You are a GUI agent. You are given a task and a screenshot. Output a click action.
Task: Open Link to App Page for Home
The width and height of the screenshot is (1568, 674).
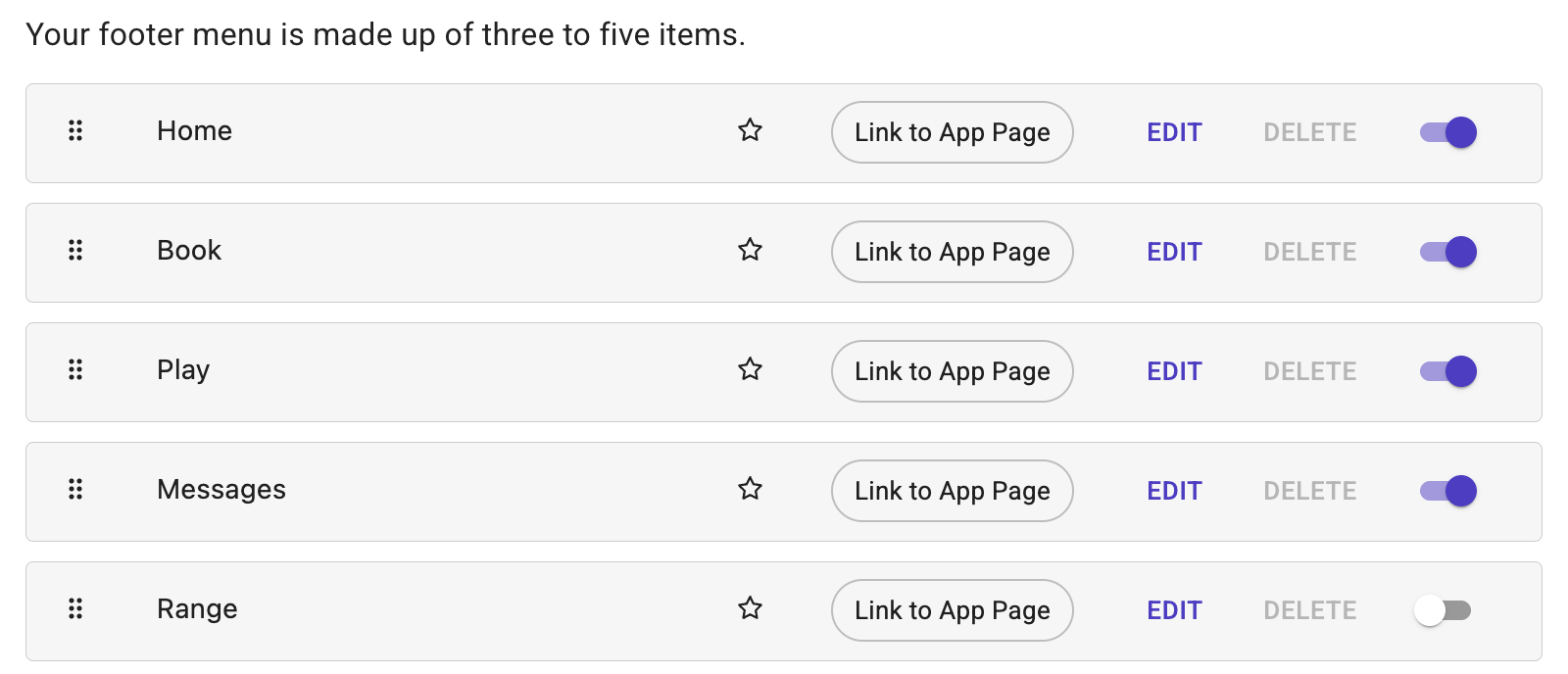[x=953, y=132]
